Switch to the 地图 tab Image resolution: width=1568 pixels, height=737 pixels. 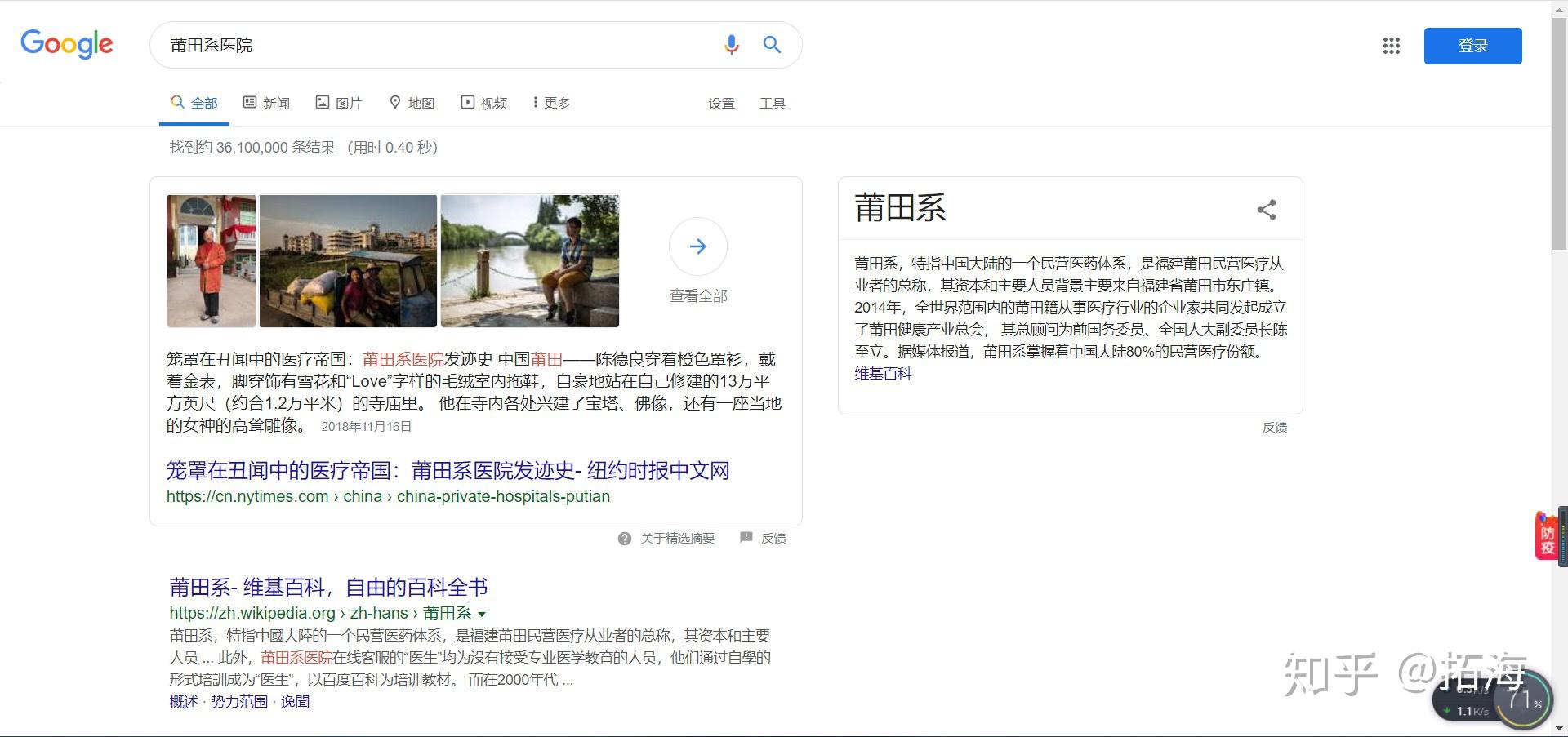pyautogui.click(x=412, y=103)
